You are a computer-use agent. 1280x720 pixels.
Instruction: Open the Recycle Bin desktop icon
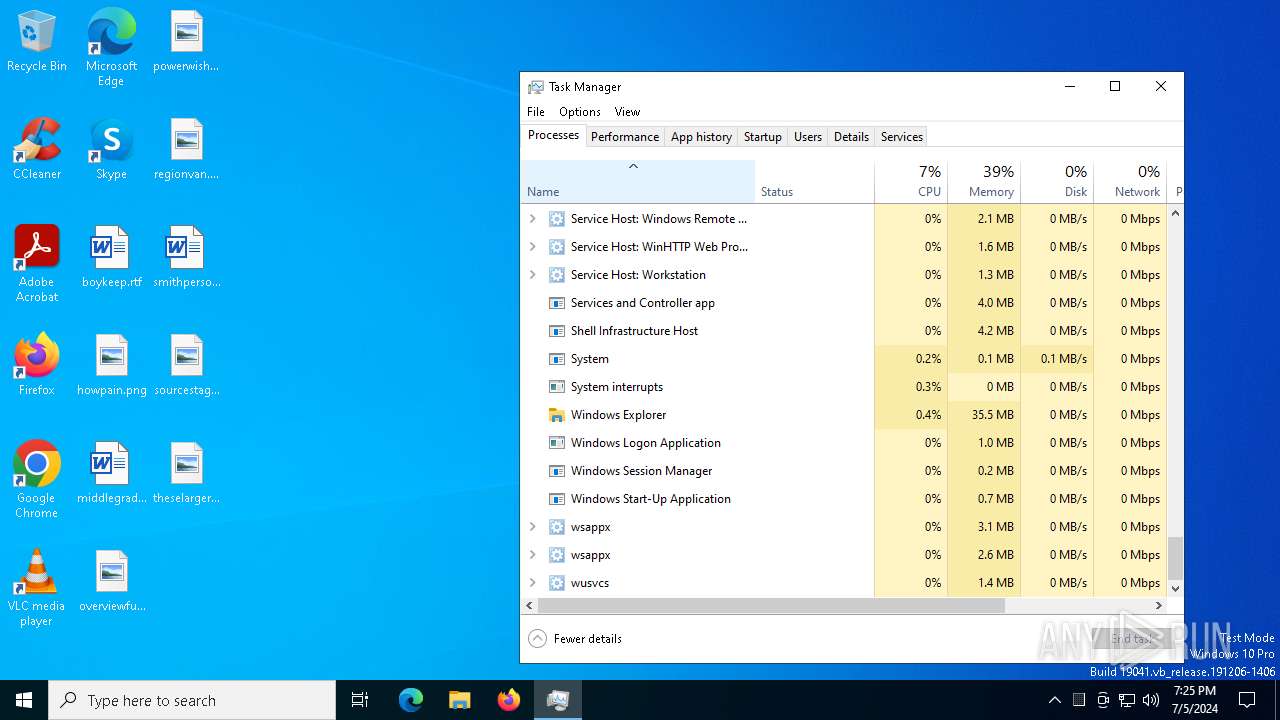tap(37, 42)
